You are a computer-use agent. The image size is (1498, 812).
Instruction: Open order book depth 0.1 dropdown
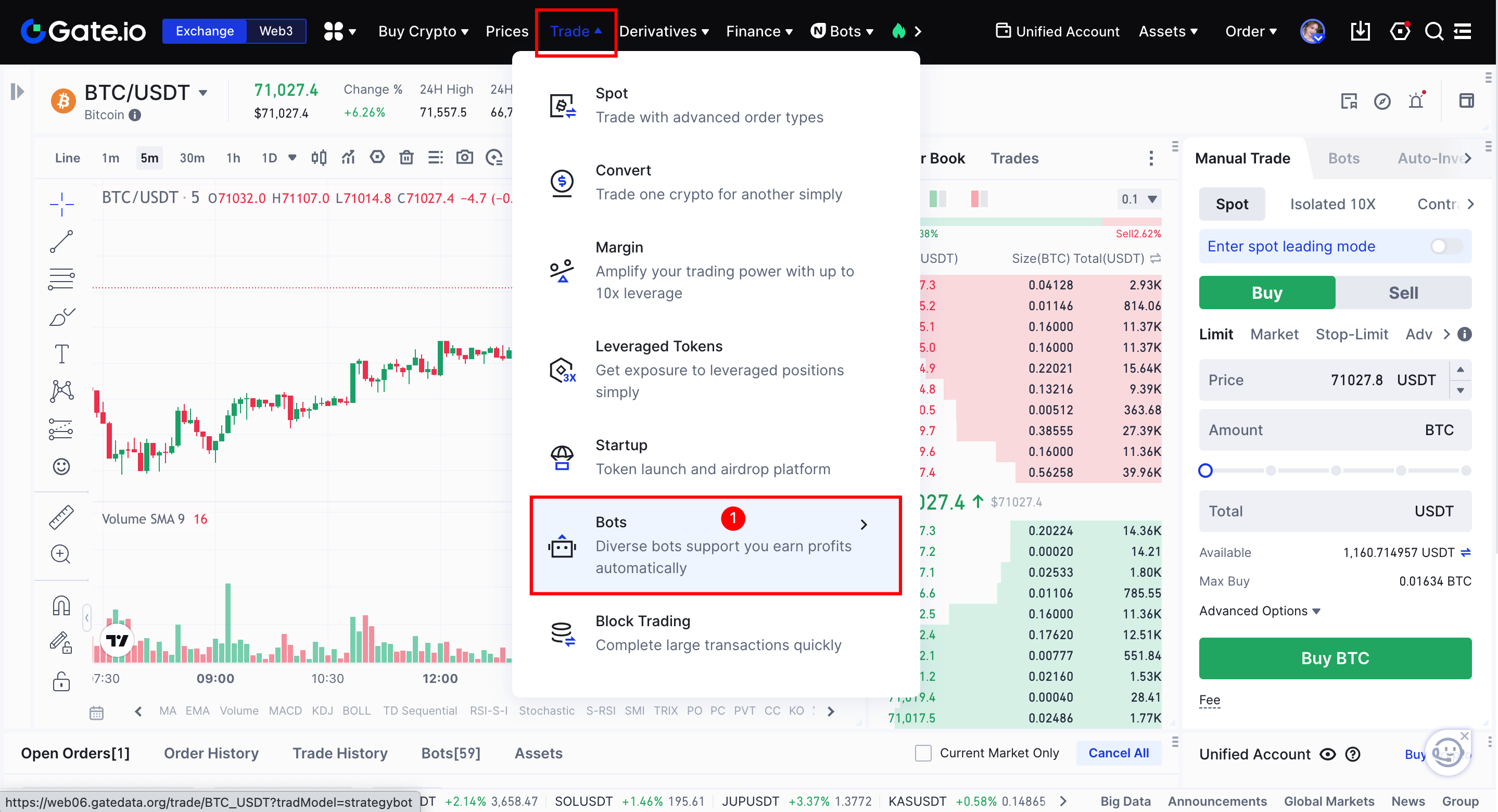coord(1139,199)
